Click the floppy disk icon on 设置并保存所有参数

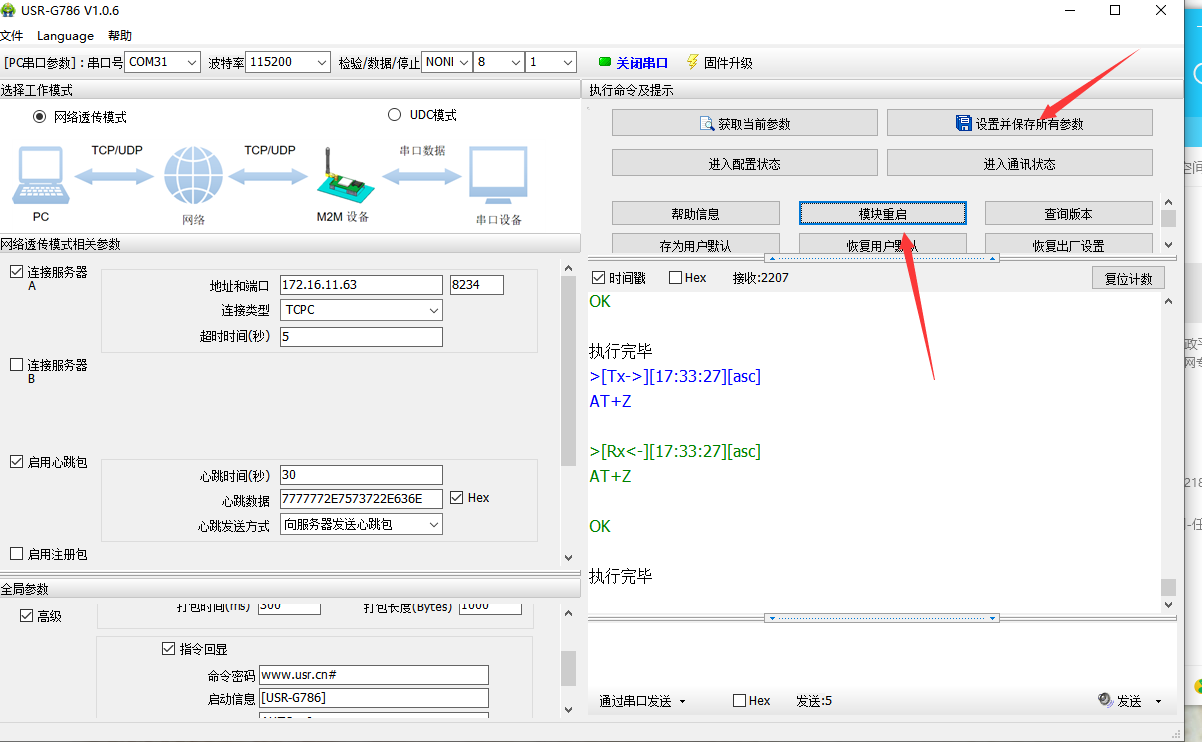point(963,124)
